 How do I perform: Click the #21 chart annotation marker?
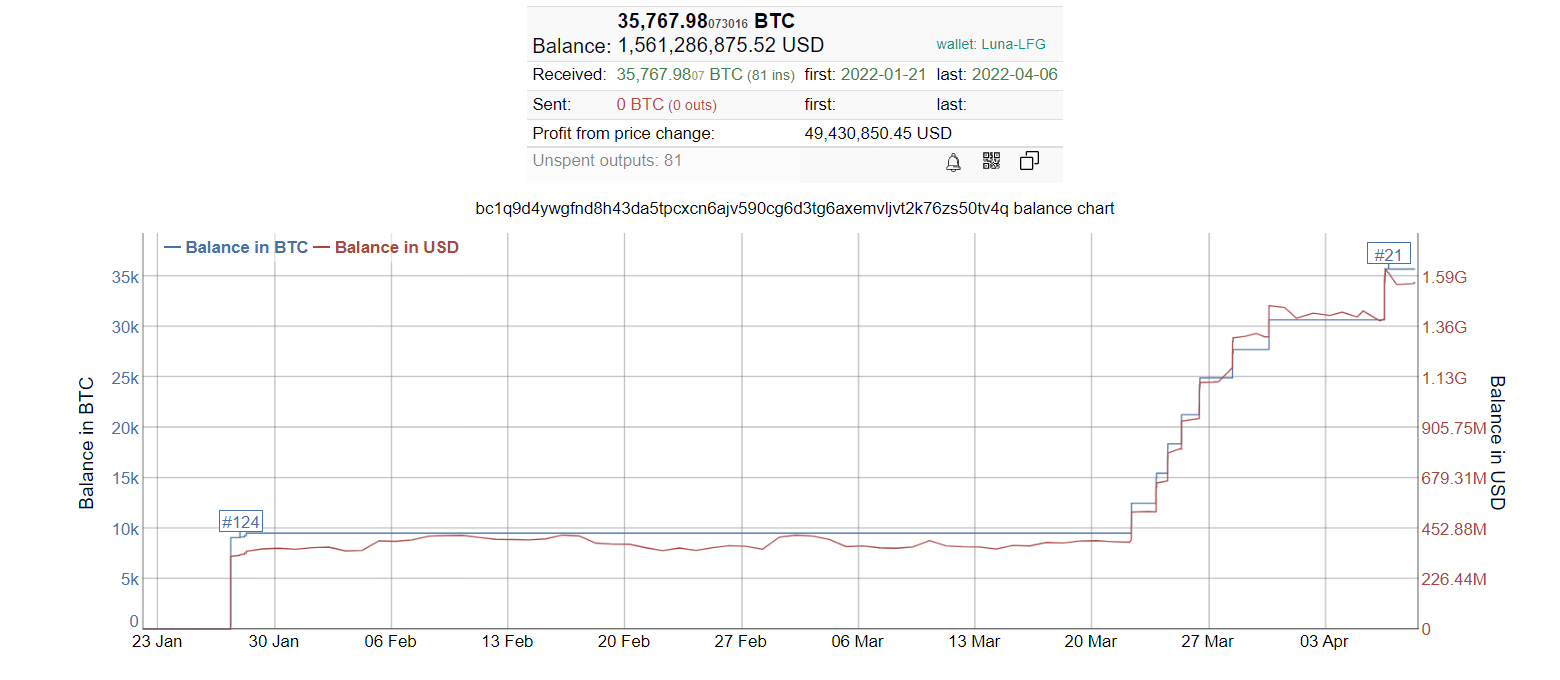click(1388, 254)
